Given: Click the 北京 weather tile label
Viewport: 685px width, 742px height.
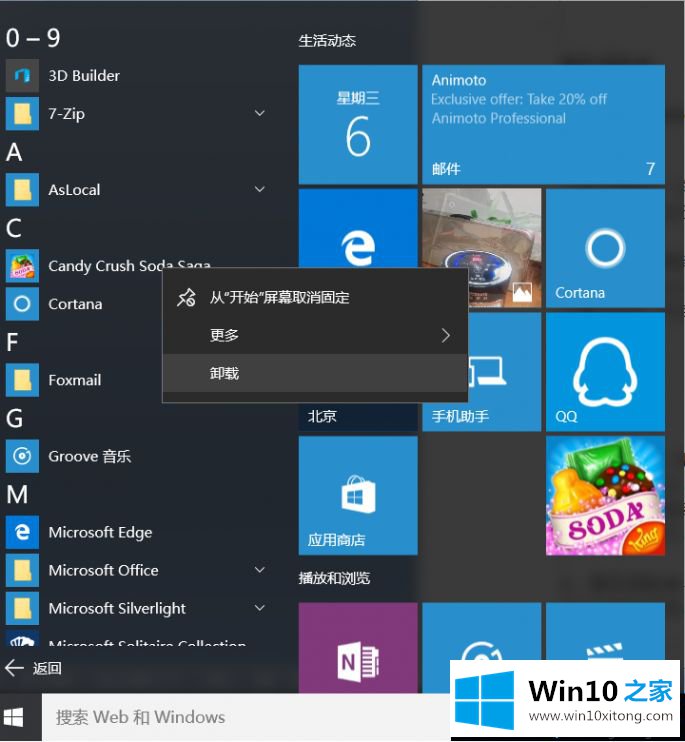Looking at the screenshot, I should (x=322, y=416).
